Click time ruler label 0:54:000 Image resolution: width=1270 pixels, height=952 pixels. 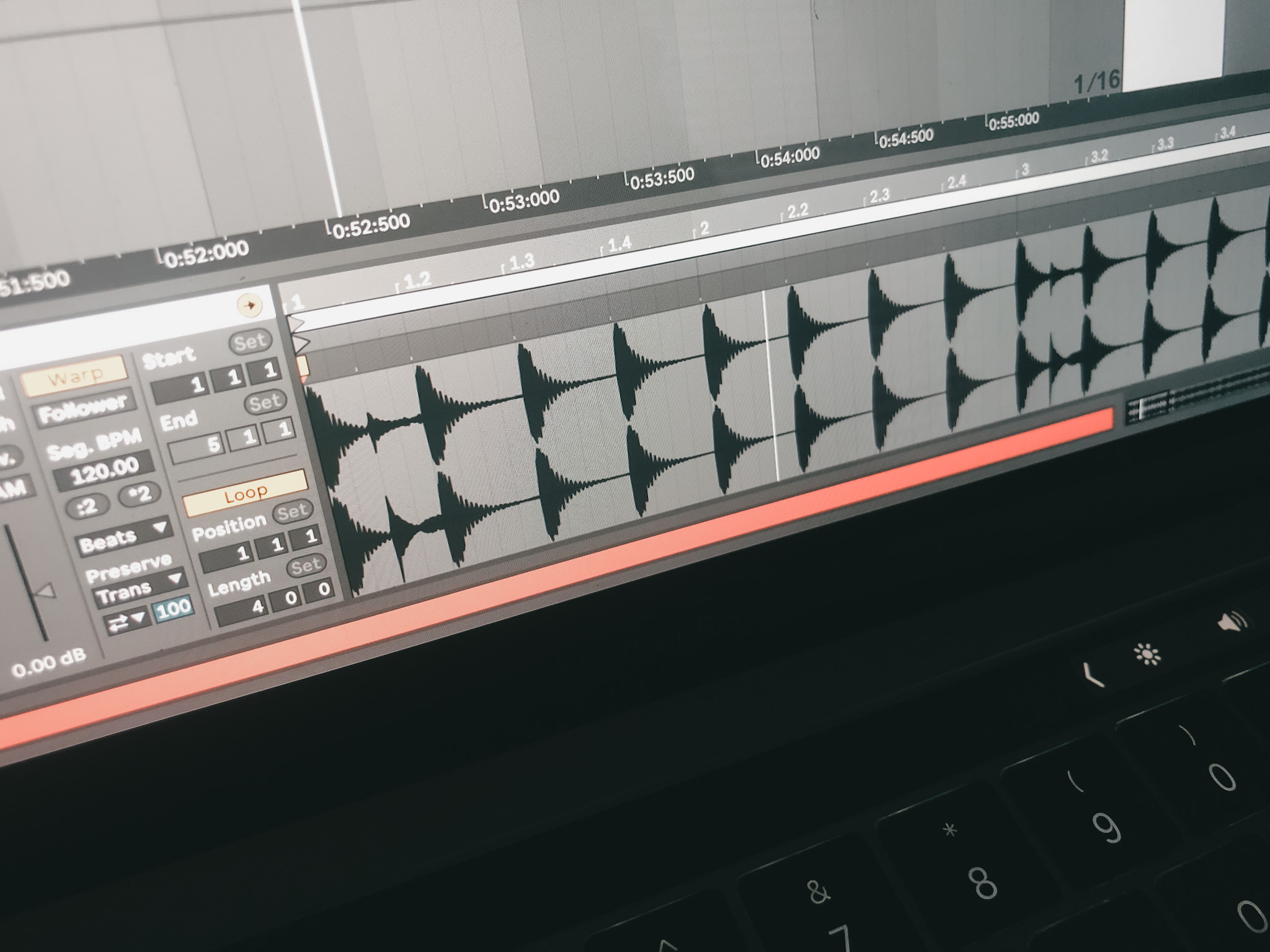(x=790, y=157)
